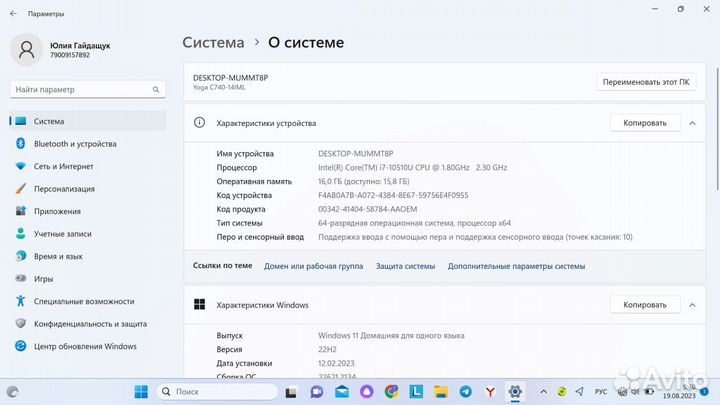Focus the Найти параметр search field

pyautogui.click(x=88, y=90)
